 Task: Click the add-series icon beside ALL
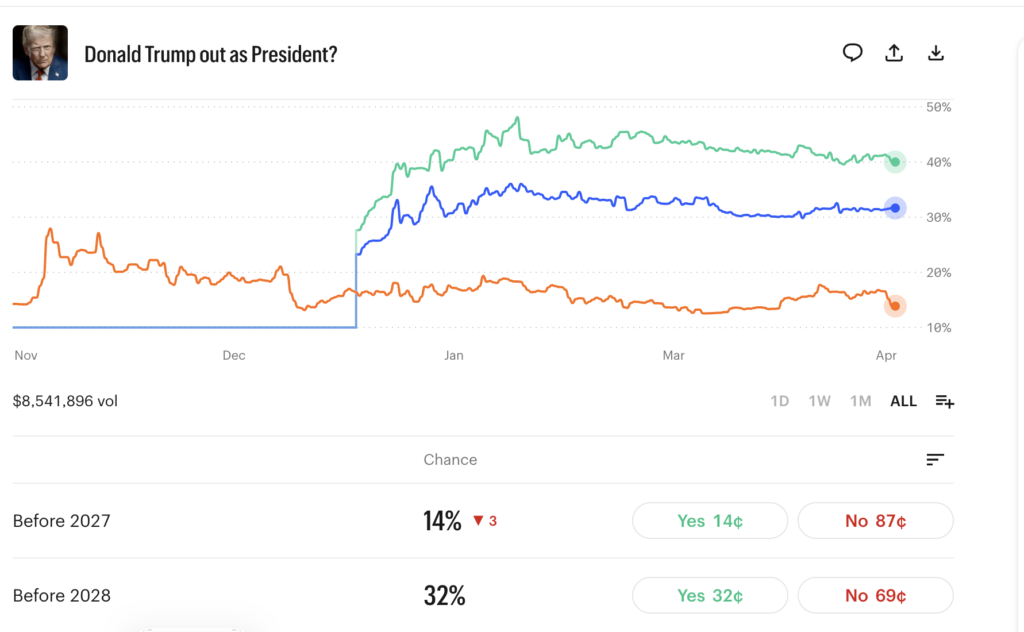point(944,401)
